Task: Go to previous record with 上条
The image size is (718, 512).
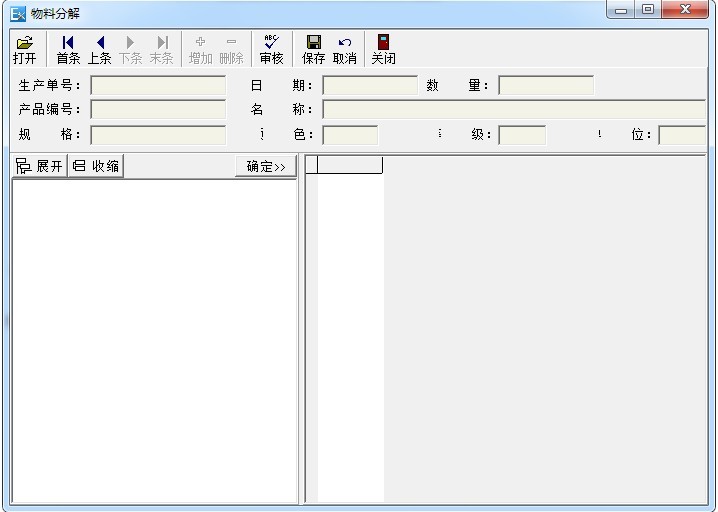Action: coord(99,49)
